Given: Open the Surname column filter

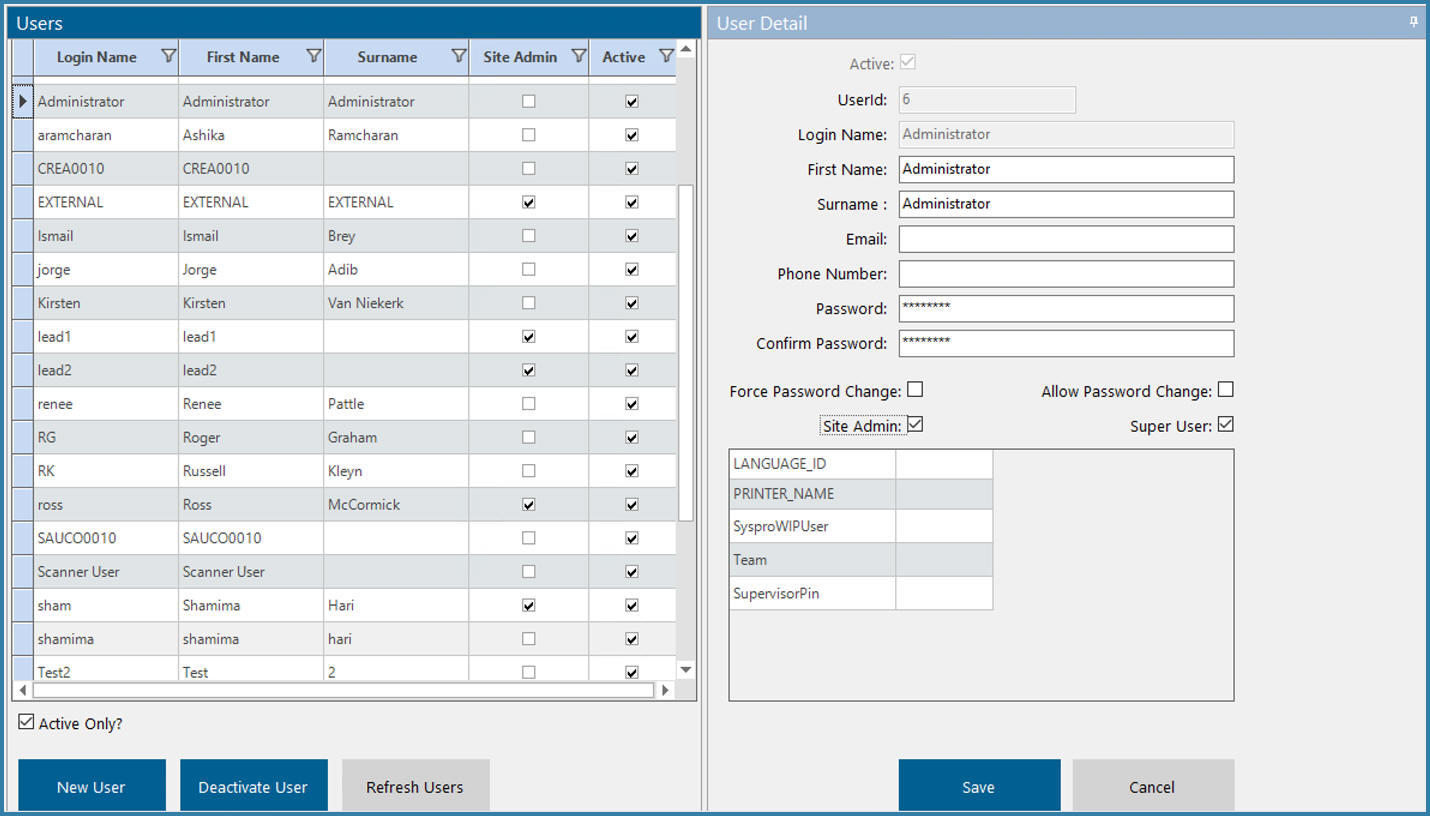Looking at the screenshot, I should (x=459, y=56).
